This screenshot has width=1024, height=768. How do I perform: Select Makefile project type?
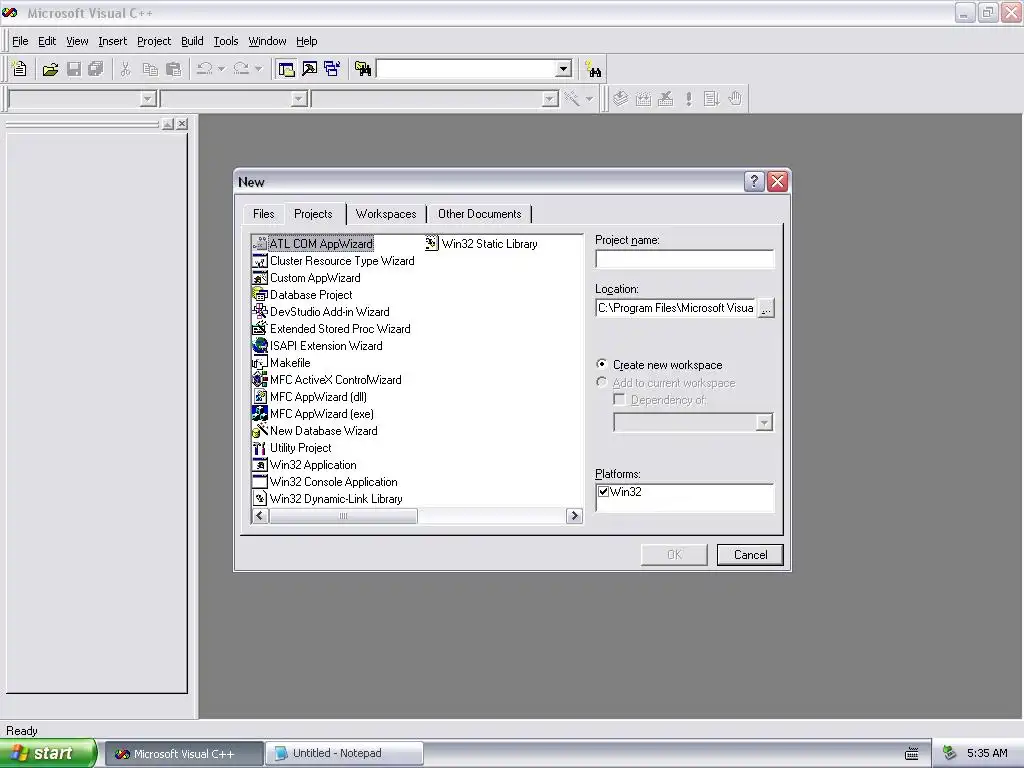click(281, 363)
